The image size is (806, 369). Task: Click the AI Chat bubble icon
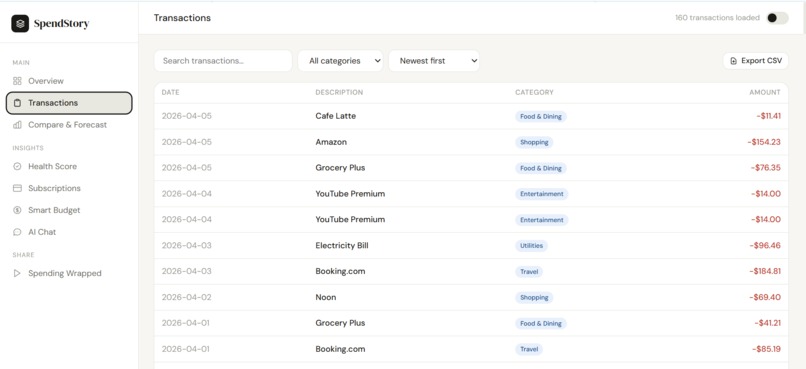tap(17, 232)
